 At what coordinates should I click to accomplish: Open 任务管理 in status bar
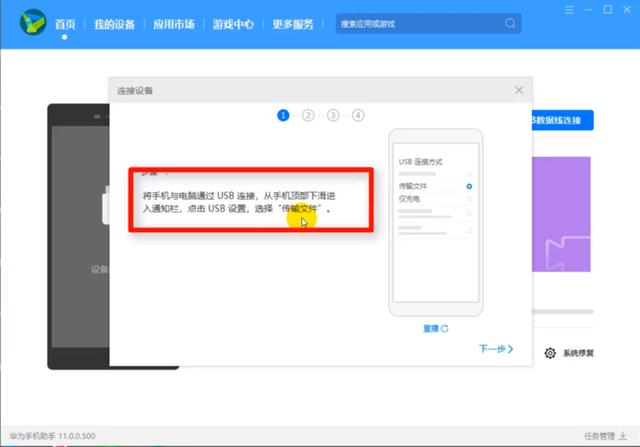[599, 436]
